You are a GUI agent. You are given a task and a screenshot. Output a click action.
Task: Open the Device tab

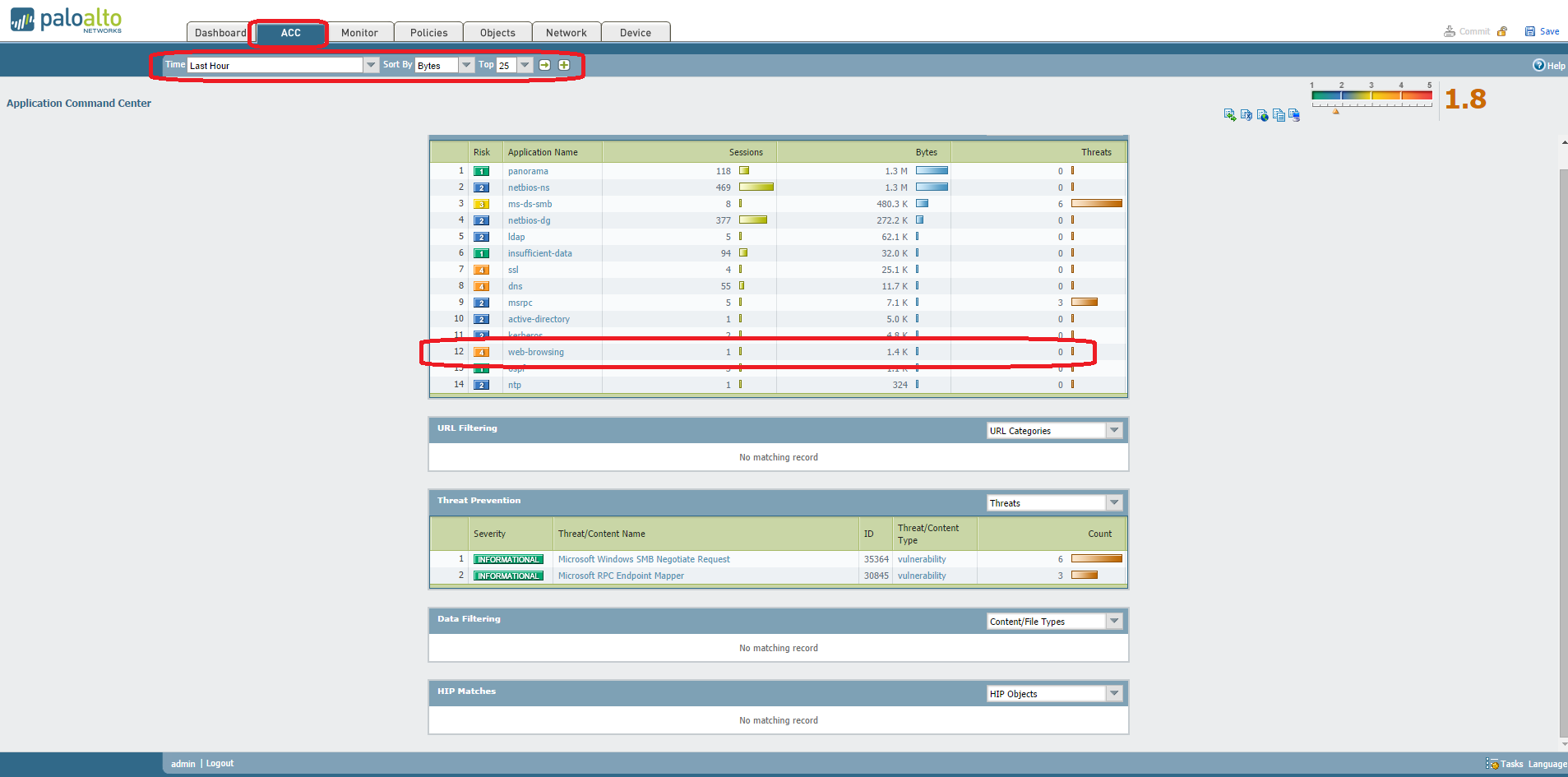click(636, 32)
